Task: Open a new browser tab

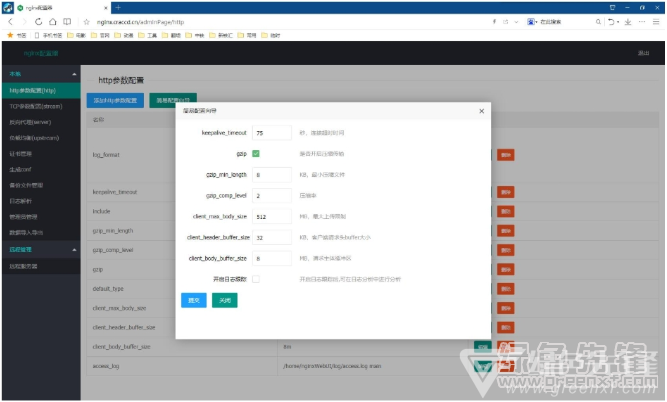Action: coord(118,8)
